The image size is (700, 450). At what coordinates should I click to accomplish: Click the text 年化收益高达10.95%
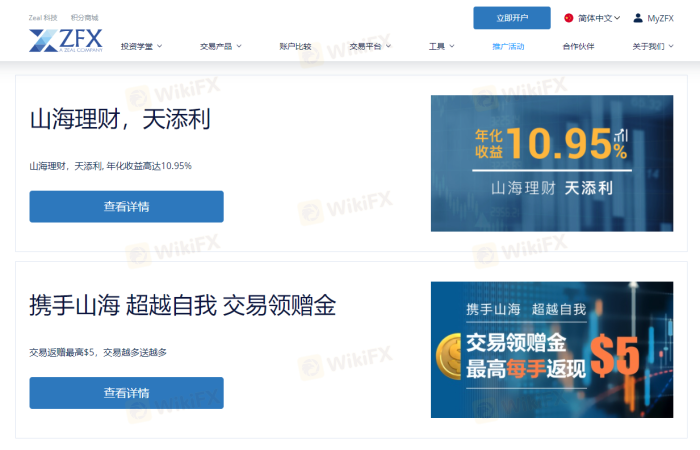149,166
